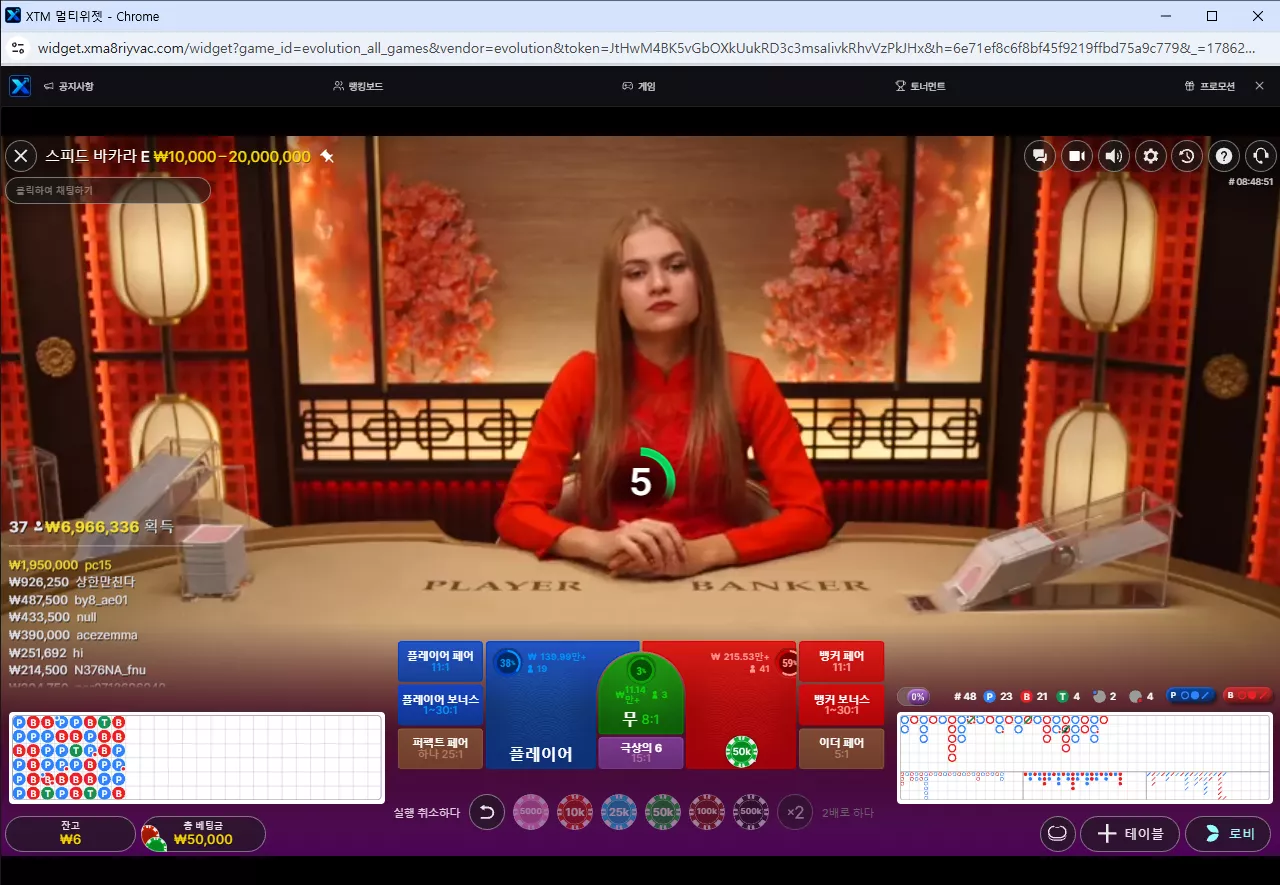Open the 공지사항 (Notice) menu
This screenshot has height=885, width=1280.
(x=69, y=86)
